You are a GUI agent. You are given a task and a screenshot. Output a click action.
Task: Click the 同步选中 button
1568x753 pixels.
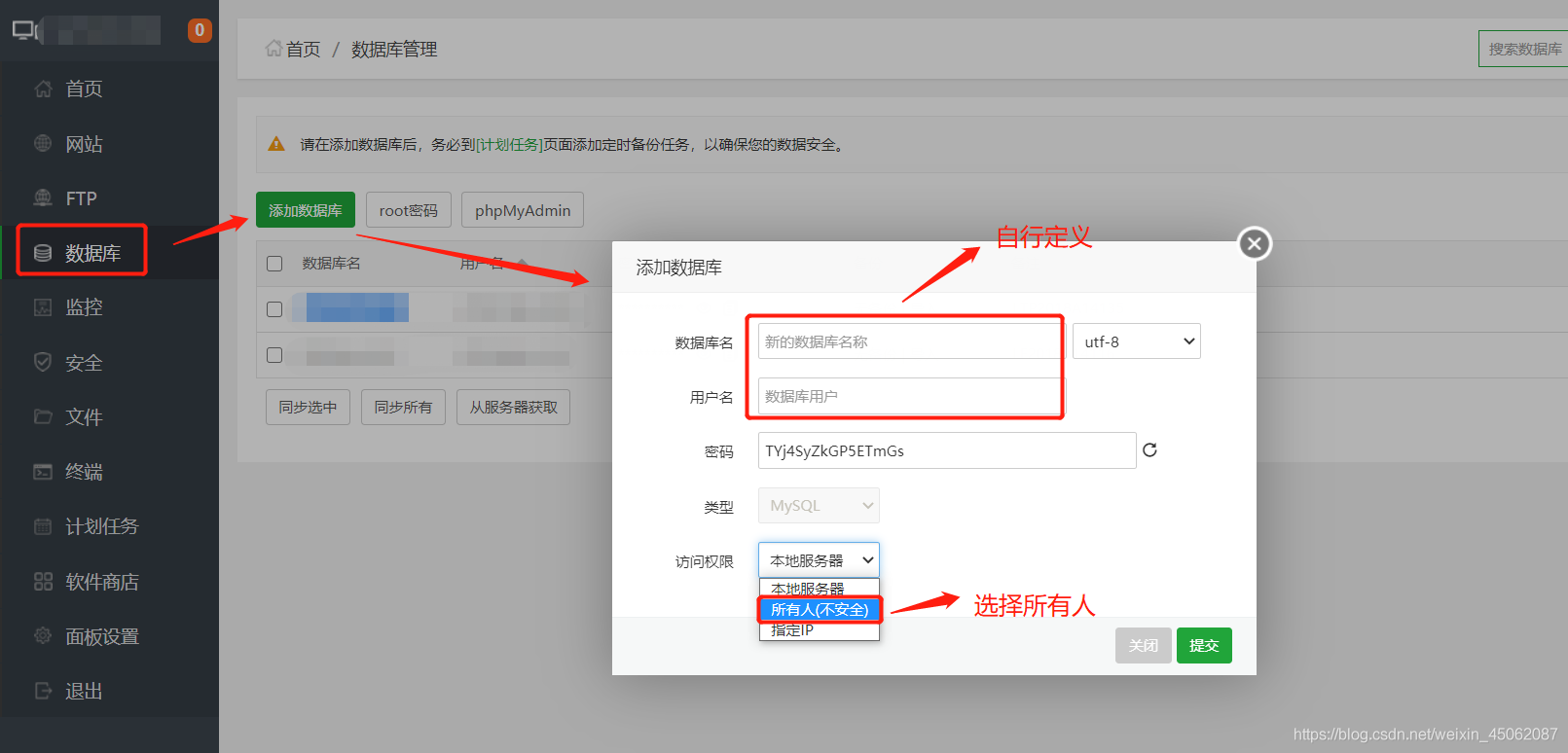click(x=308, y=407)
